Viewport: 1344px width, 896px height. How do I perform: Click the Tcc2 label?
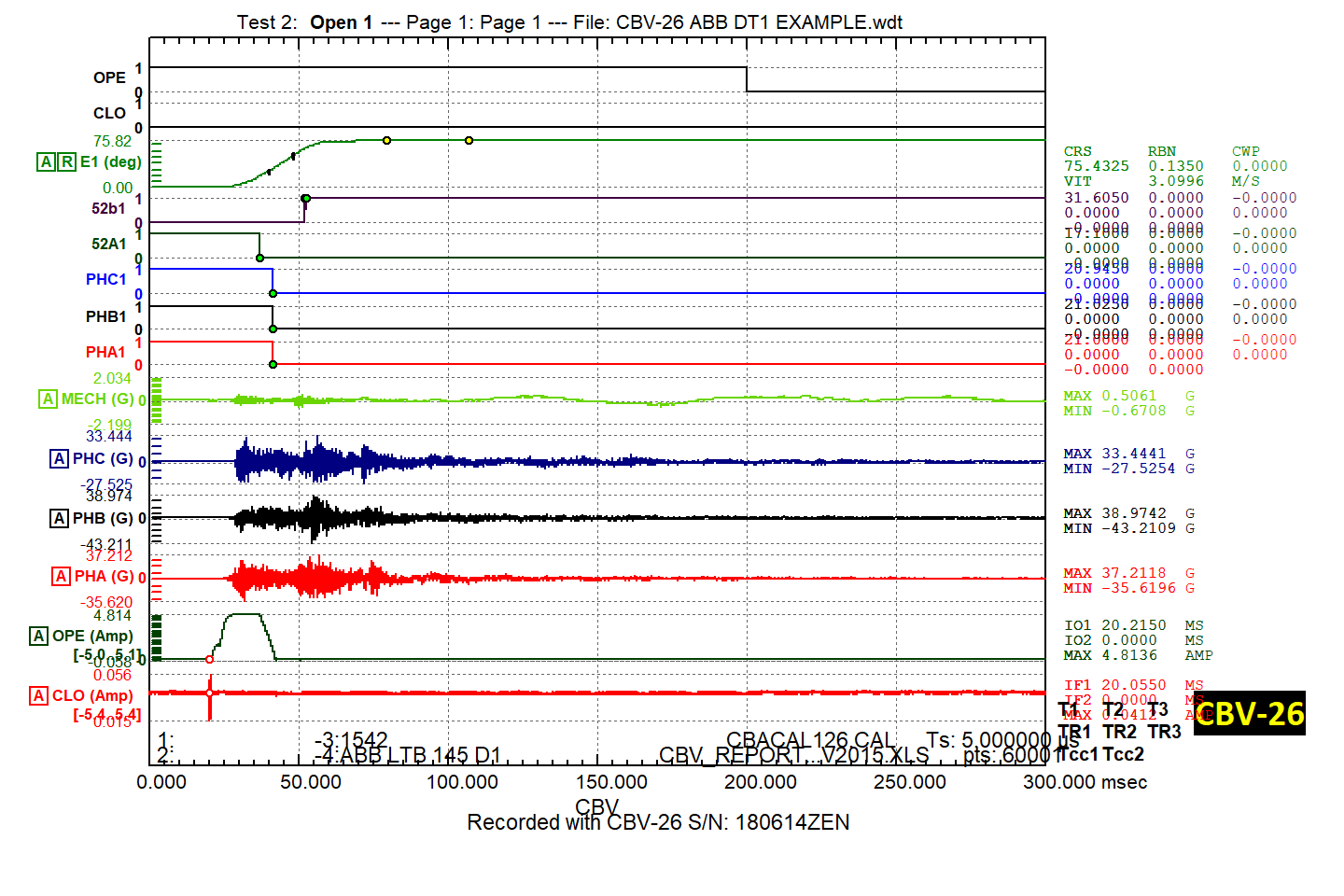tap(1123, 754)
